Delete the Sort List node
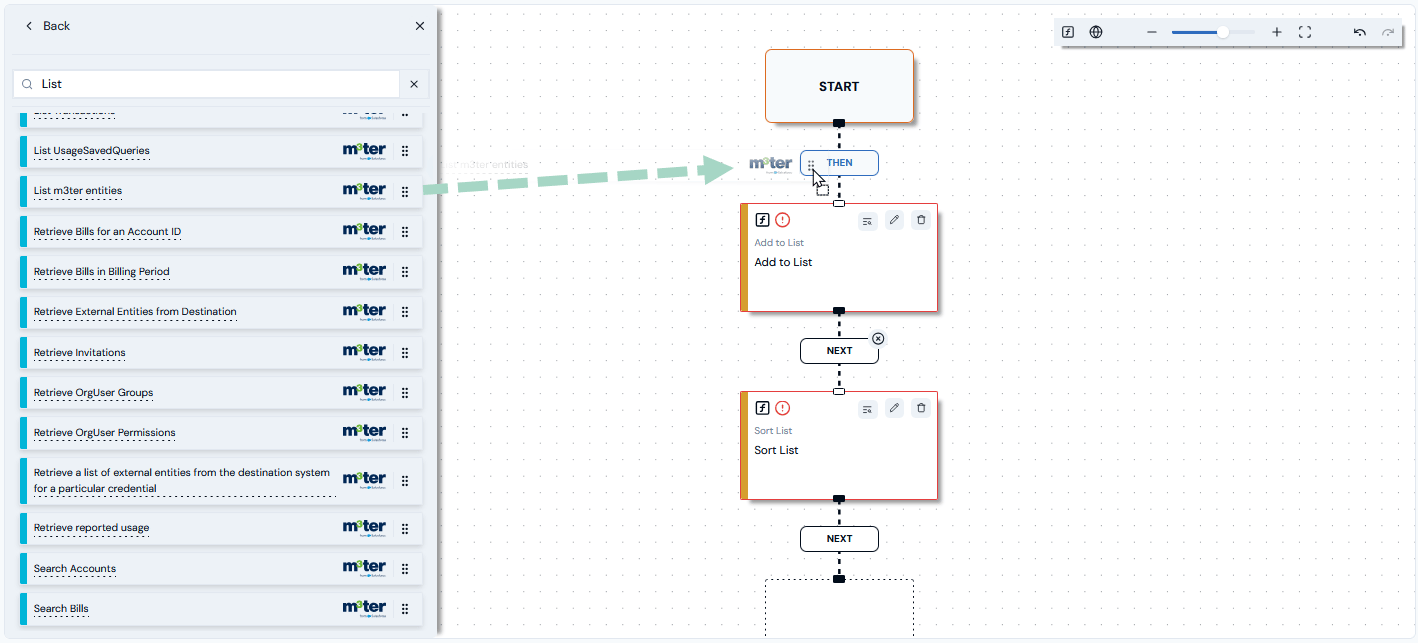This screenshot has height=643, width=1418. tap(922, 408)
